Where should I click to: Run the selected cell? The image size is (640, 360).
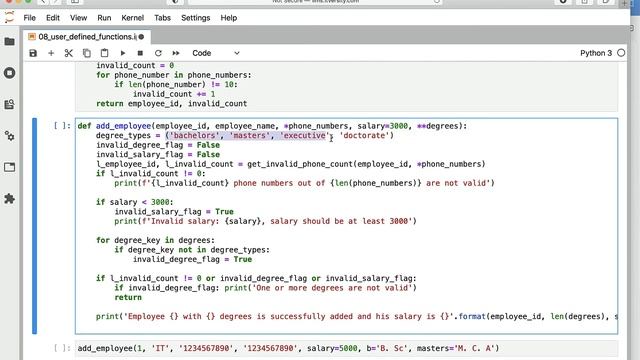122,53
